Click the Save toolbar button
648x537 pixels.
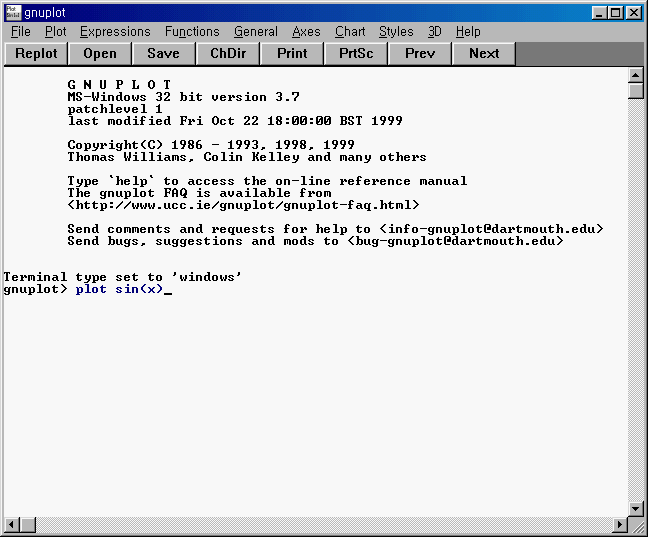point(164,54)
